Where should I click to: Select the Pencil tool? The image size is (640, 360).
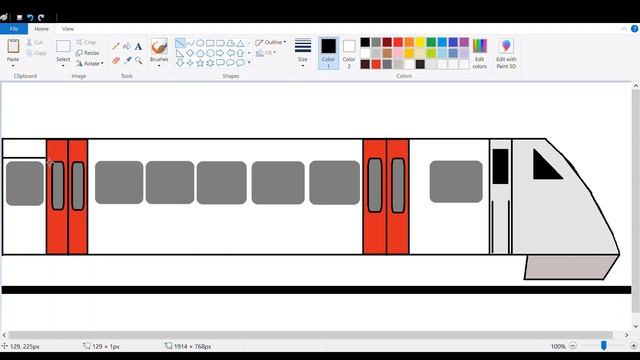point(116,46)
